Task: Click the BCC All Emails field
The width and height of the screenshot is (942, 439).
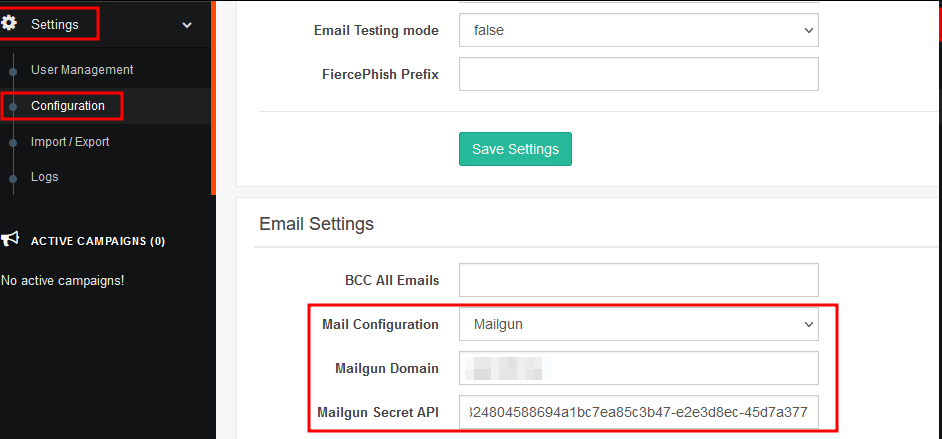Action: 638,280
